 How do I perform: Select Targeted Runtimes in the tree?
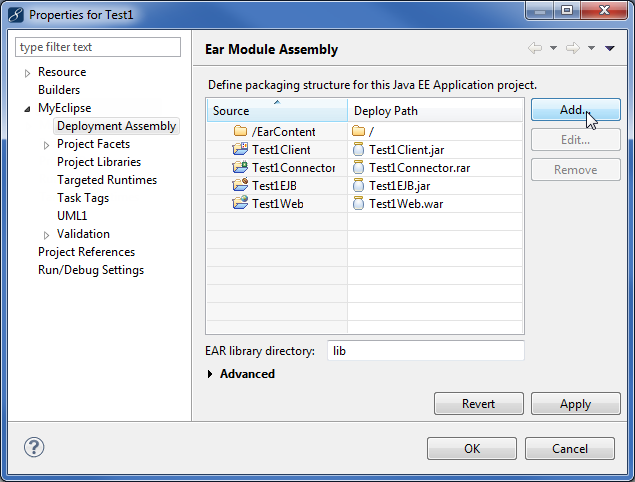(x=106, y=180)
